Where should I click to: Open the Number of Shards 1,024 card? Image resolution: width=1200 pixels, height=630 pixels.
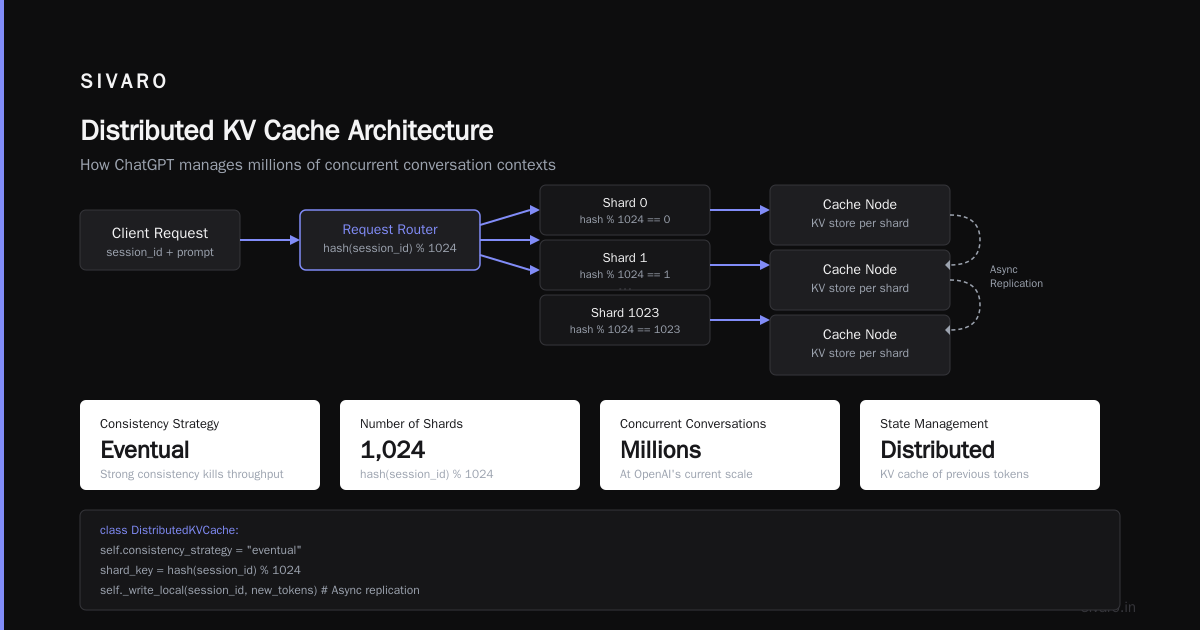tap(460, 445)
